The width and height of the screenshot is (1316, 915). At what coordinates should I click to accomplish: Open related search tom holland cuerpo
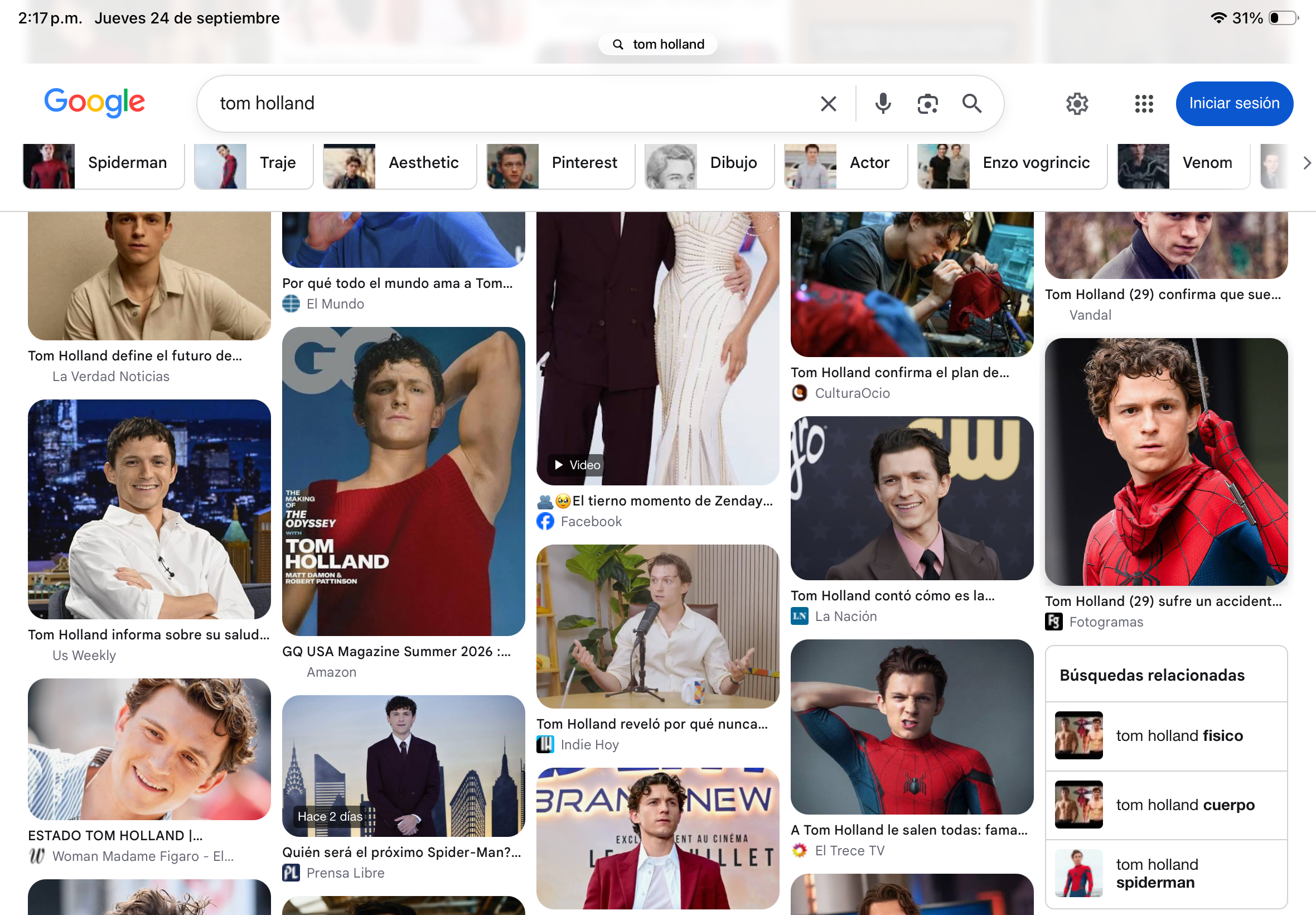point(1167,805)
